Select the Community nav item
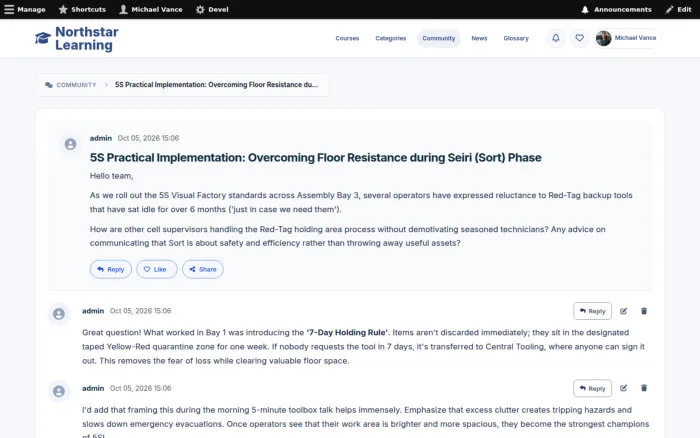 point(439,38)
